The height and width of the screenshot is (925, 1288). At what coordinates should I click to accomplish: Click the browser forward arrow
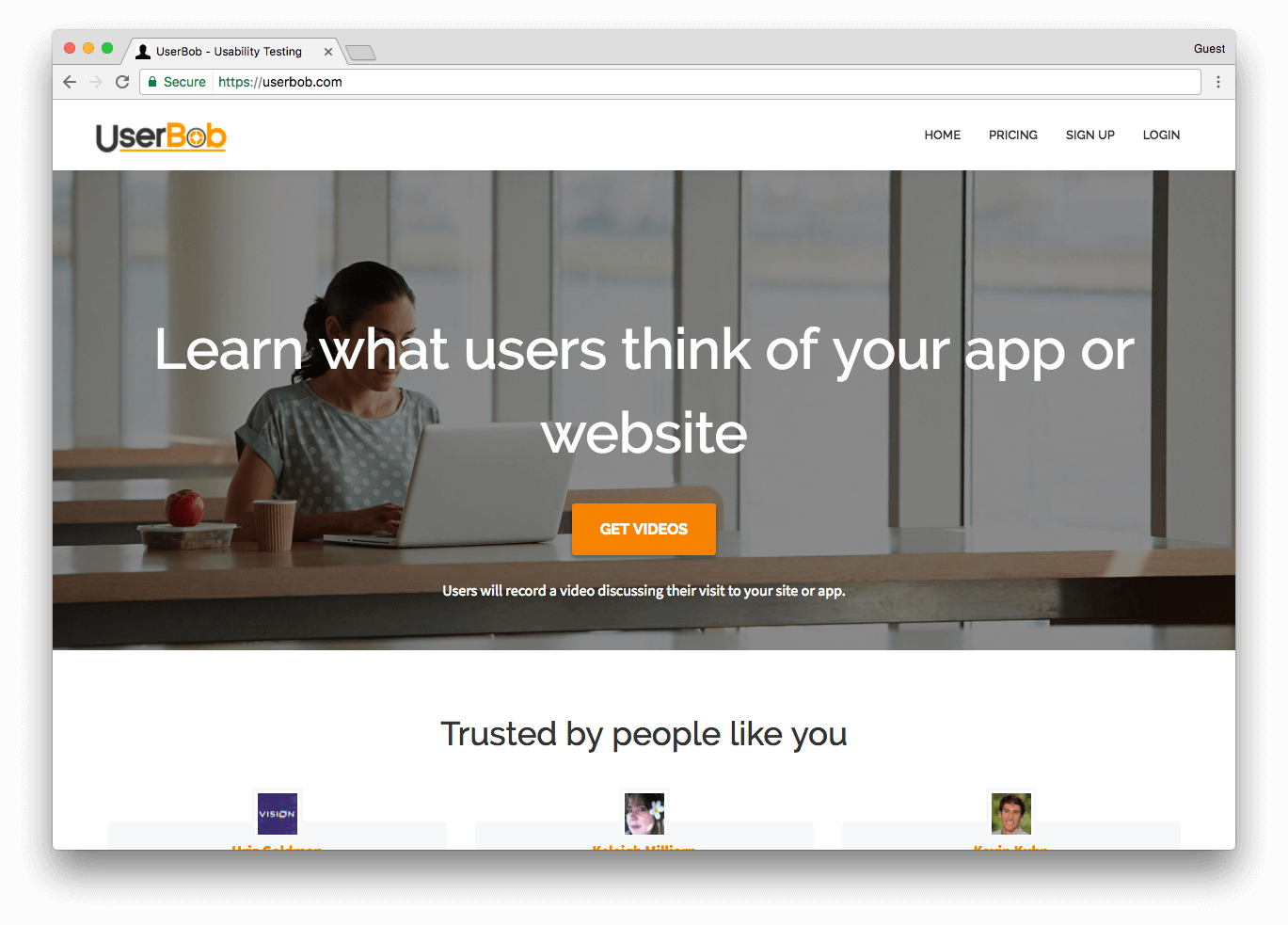(96, 82)
